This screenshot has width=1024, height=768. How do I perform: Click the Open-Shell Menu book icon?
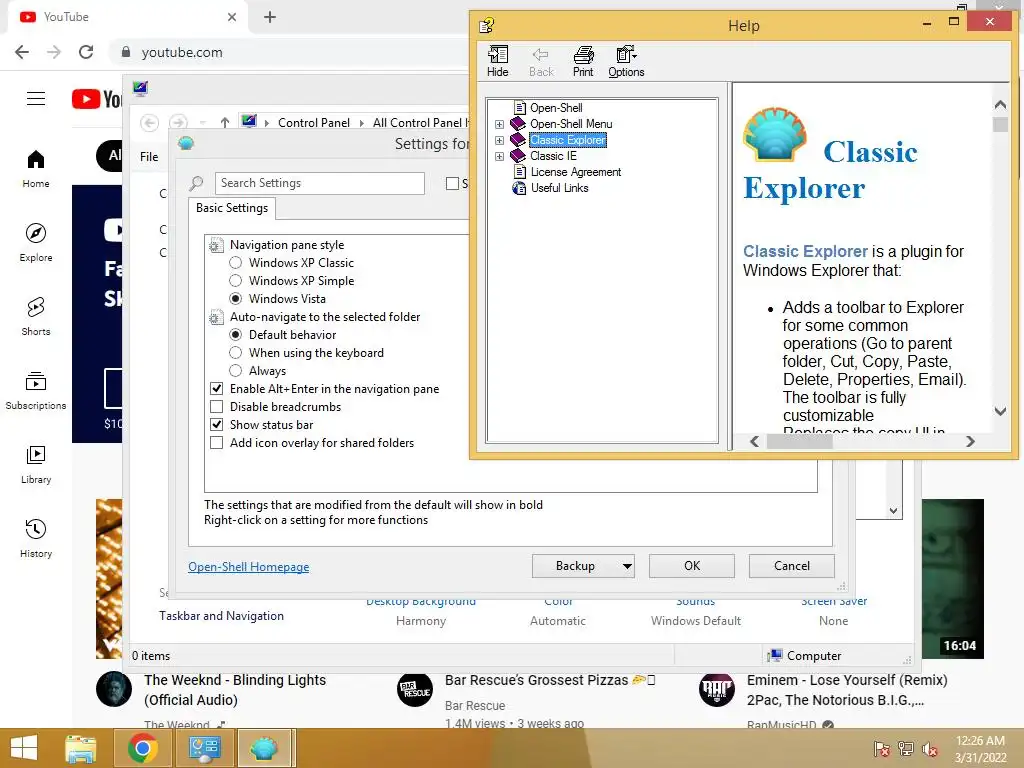click(519, 123)
